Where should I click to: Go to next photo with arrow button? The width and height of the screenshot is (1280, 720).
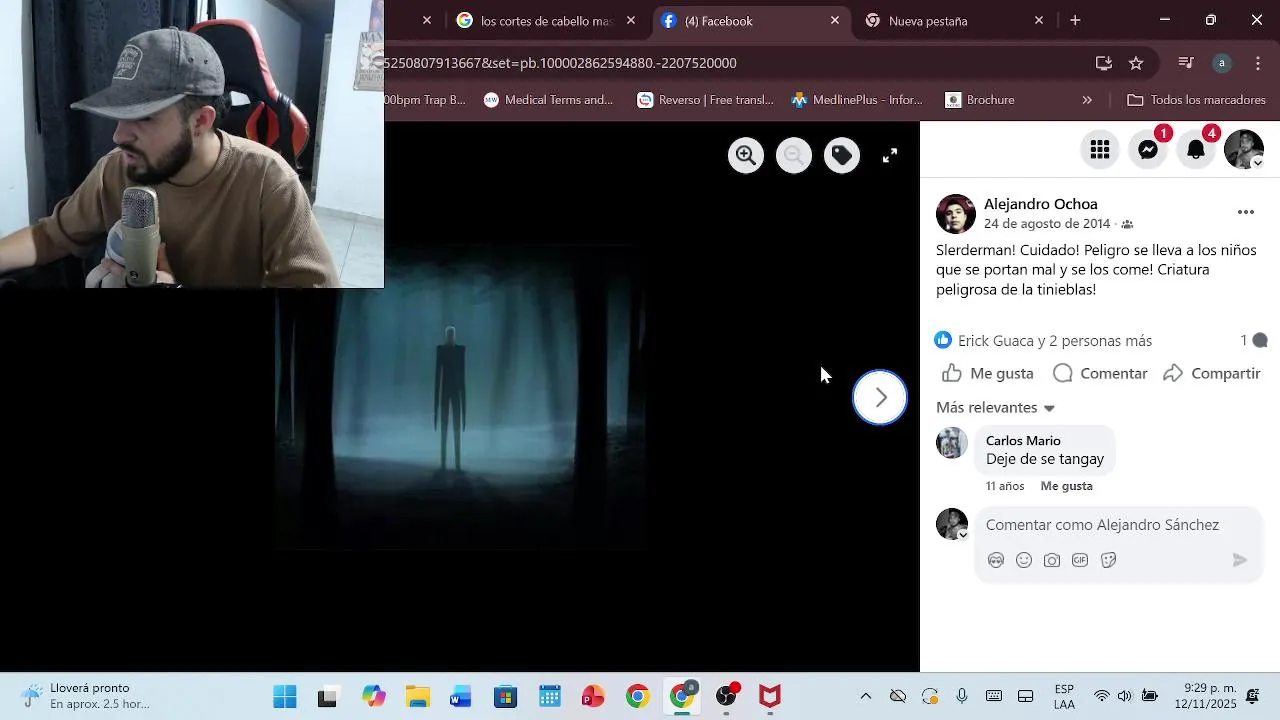click(x=880, y=397)
